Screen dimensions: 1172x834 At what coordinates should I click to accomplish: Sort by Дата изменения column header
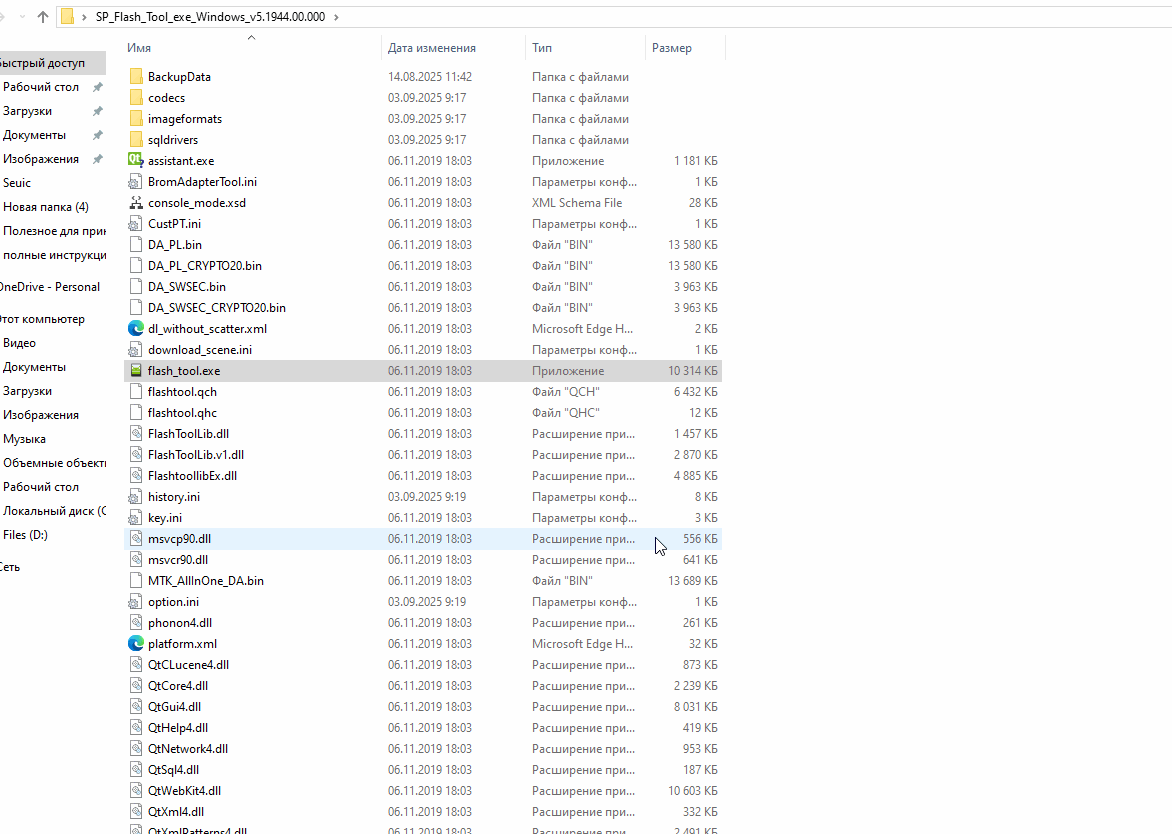click(432, 48)
